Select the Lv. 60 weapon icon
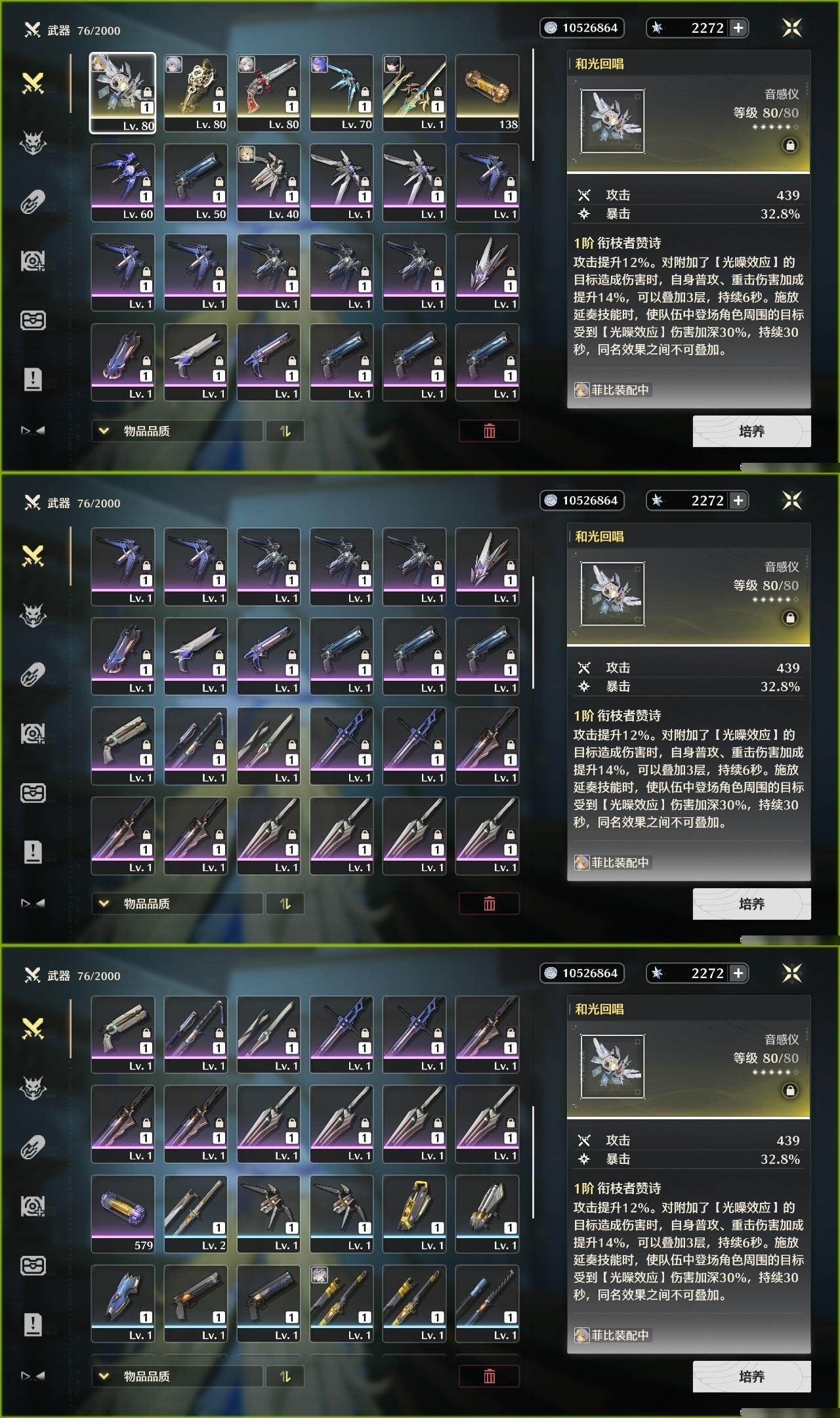 click(123, 183)
